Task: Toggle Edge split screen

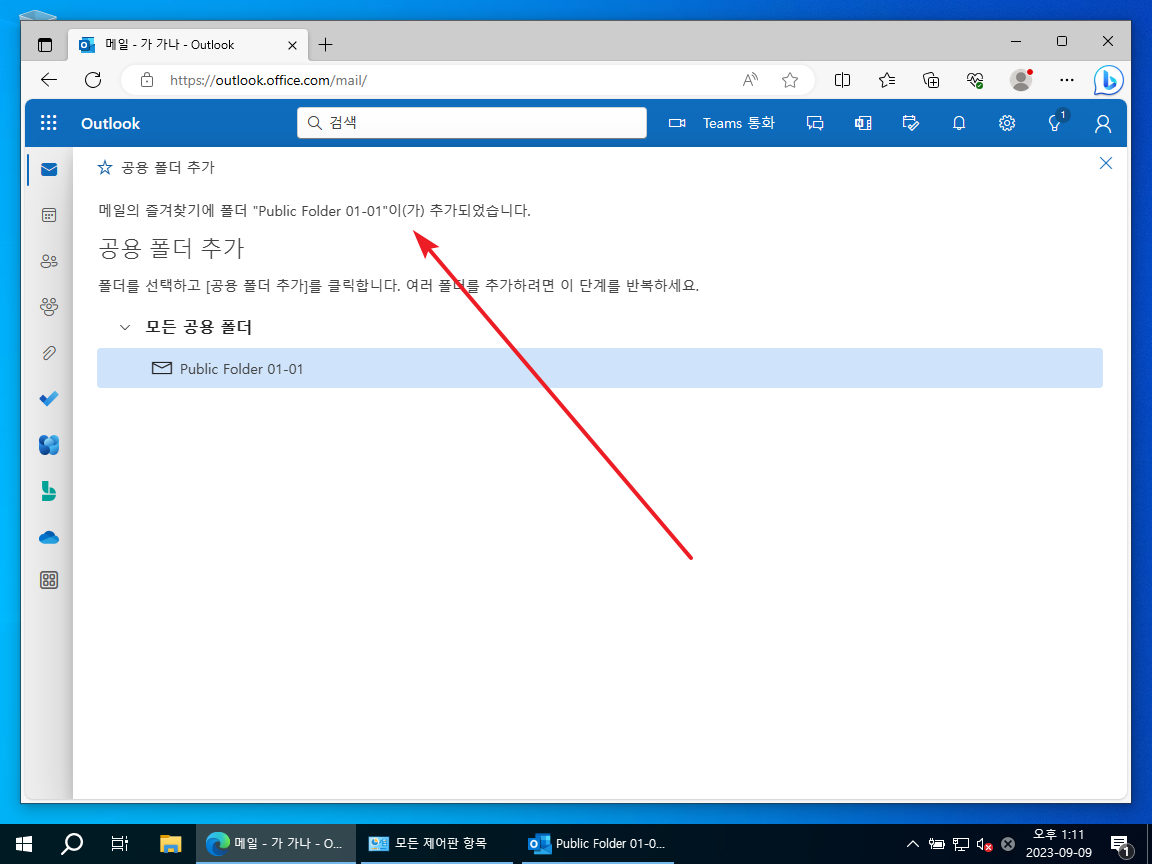Action: 843,80
